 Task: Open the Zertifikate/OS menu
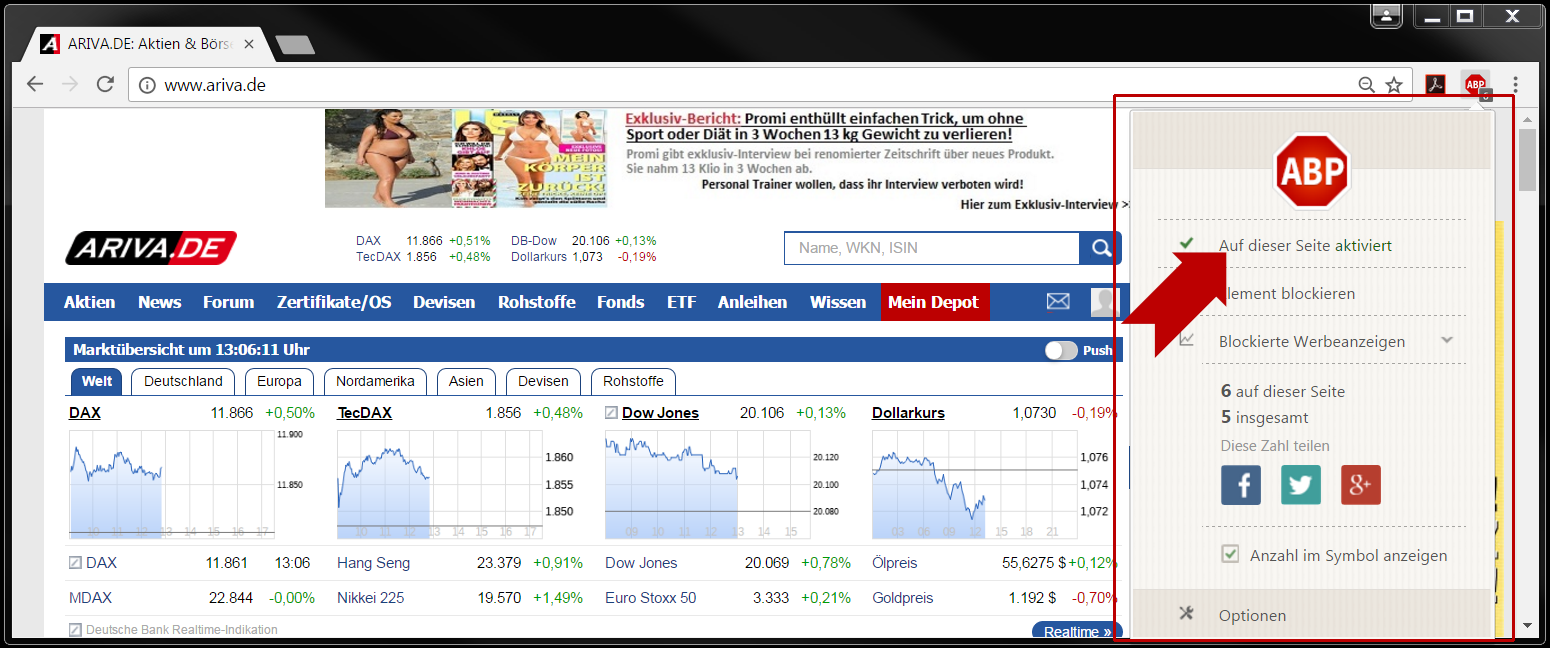click(x=334, y=302)
